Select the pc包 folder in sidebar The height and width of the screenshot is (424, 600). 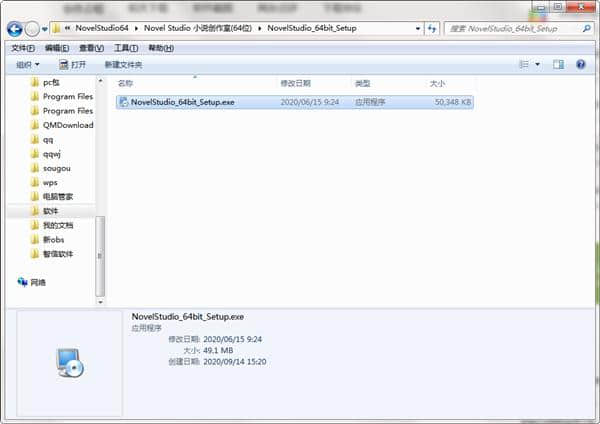tap(51, 82)
